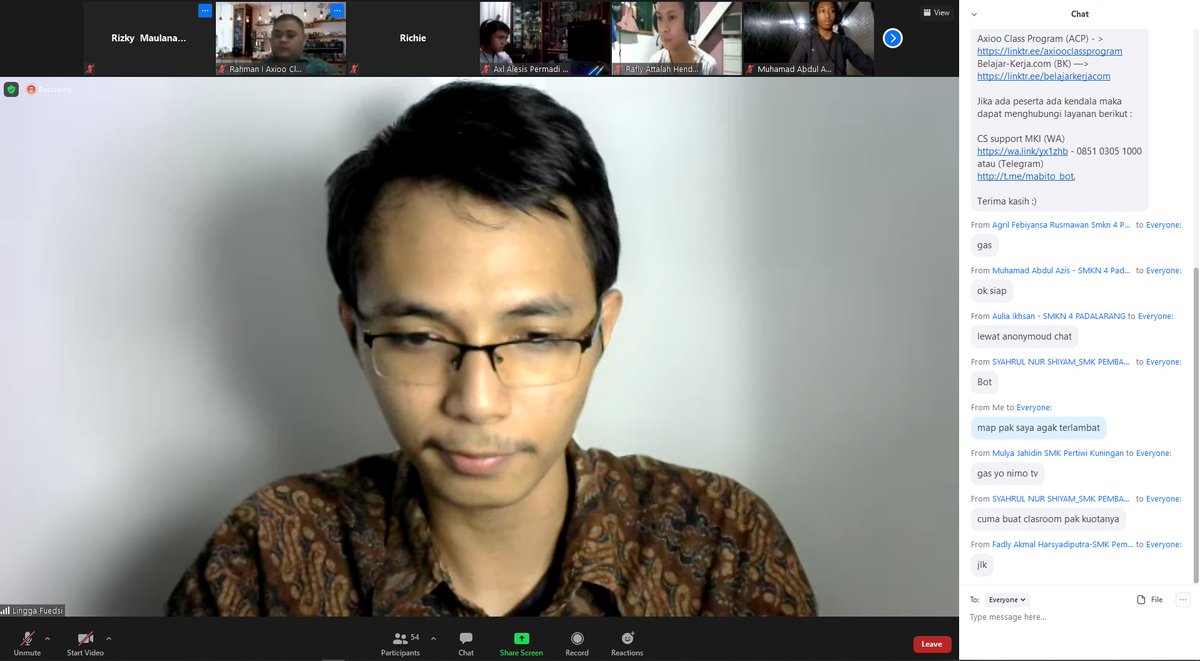Leave the meeting with the red button
This screenshot has height=661, width=1200.
point(931,644)
